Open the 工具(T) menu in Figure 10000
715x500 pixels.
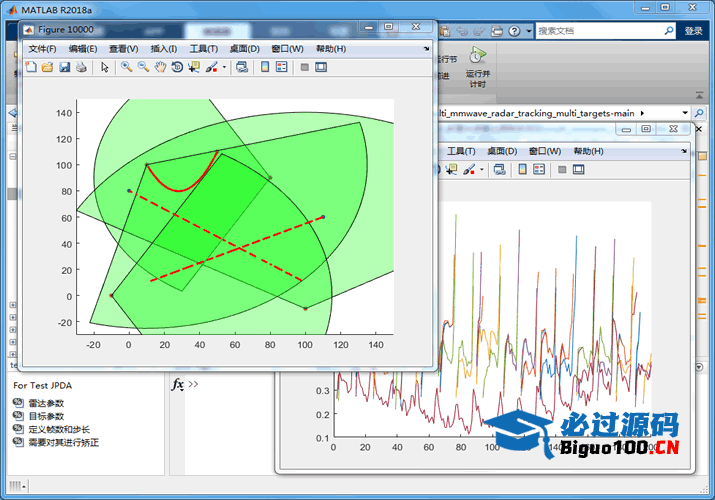204,49
